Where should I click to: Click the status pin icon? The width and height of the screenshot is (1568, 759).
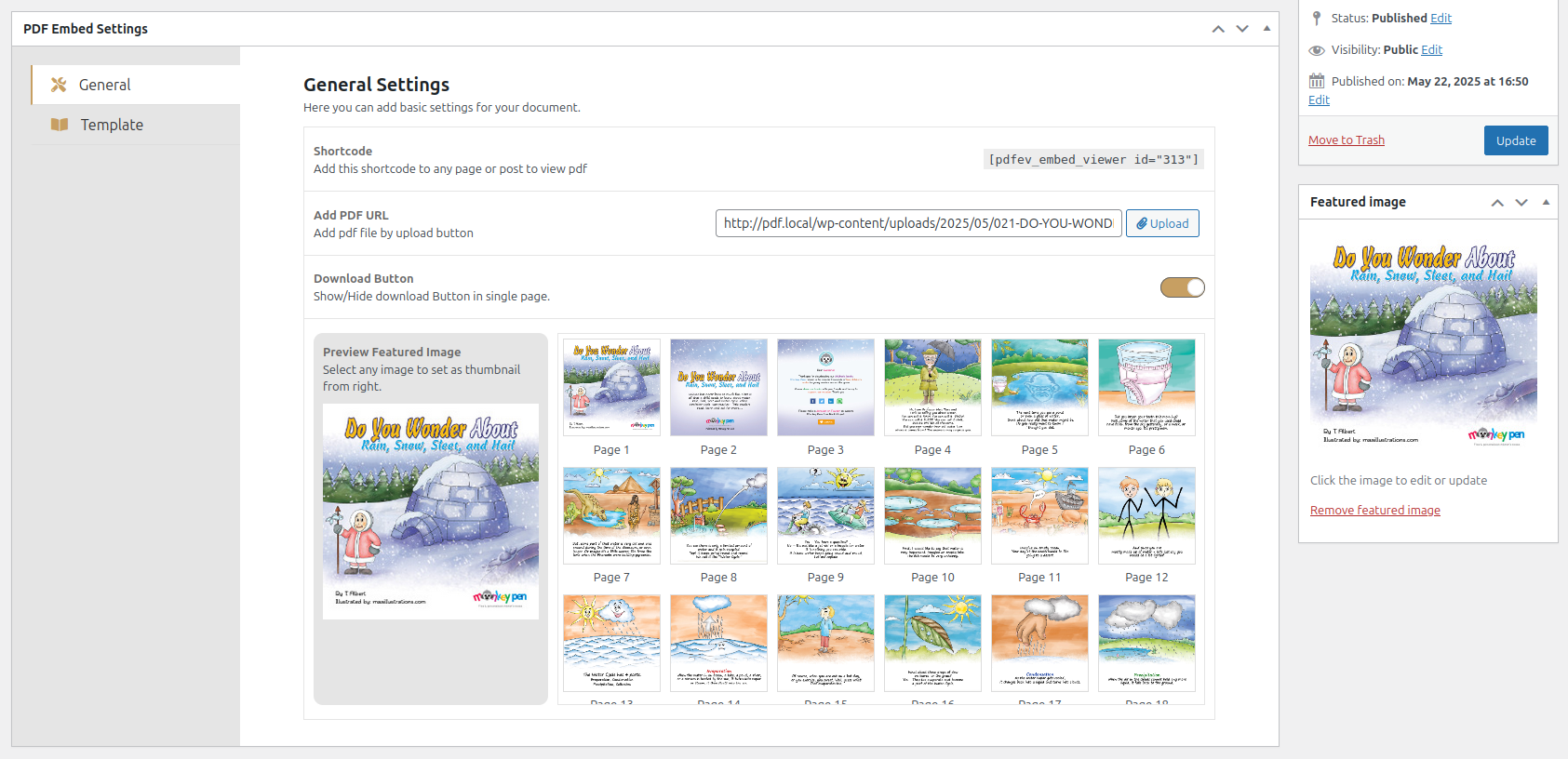(1317, 19)
